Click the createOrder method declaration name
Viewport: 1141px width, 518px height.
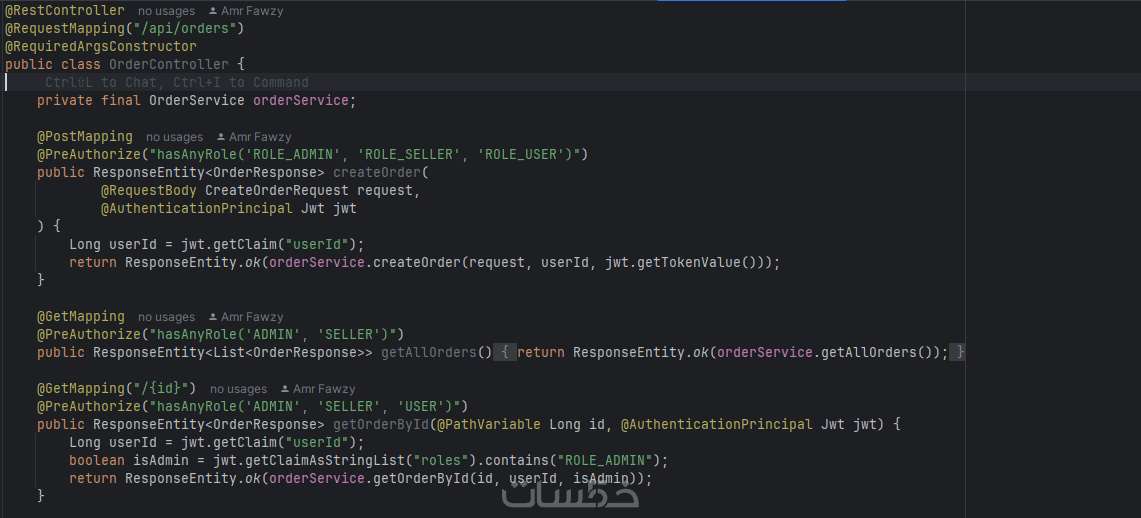(x=377, y=172)
